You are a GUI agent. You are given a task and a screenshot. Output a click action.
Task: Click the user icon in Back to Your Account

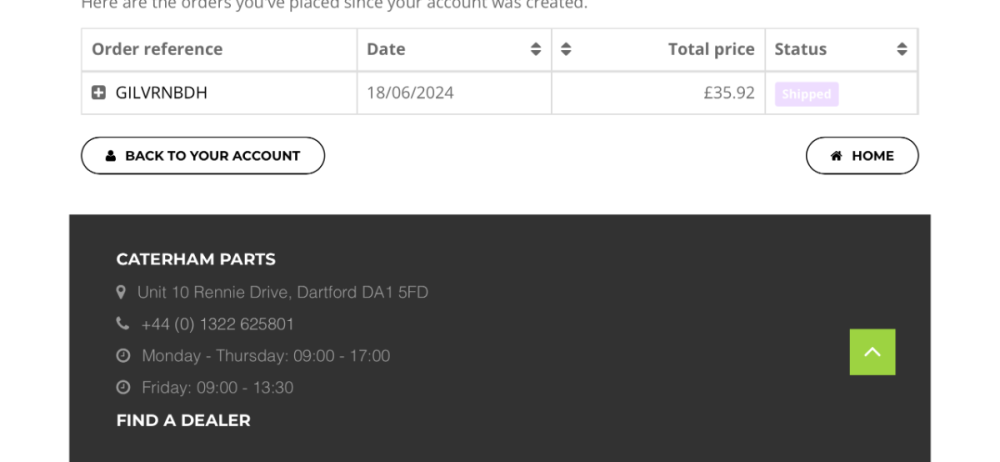(x=110, y=156)
